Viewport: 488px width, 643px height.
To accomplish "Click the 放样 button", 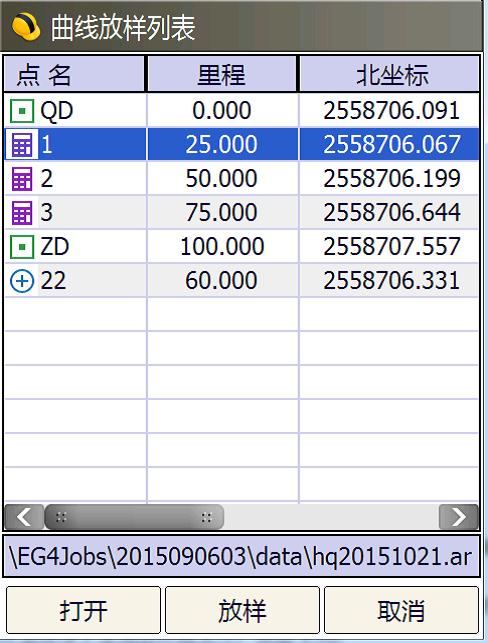I will click(x=242, y=610).
